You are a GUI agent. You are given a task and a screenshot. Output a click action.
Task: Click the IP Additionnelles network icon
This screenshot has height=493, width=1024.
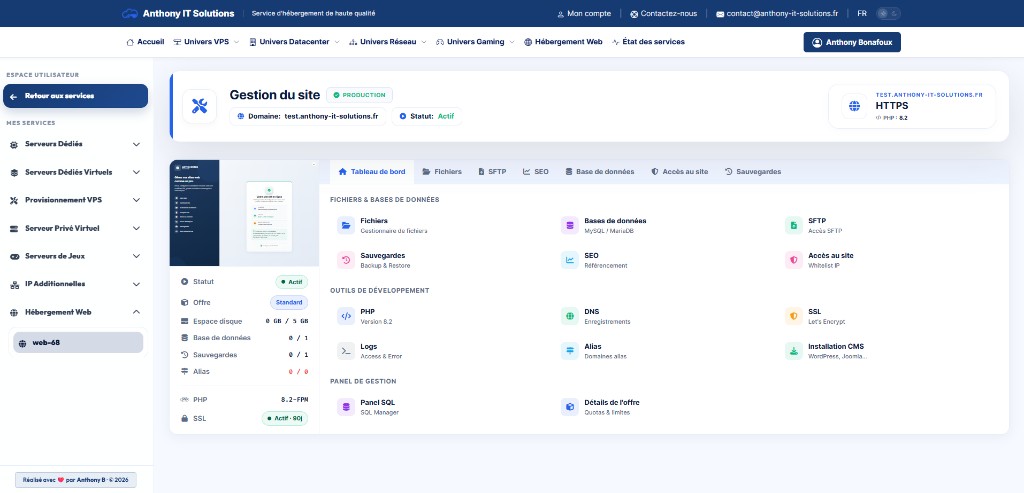click(x=14, y=285)
